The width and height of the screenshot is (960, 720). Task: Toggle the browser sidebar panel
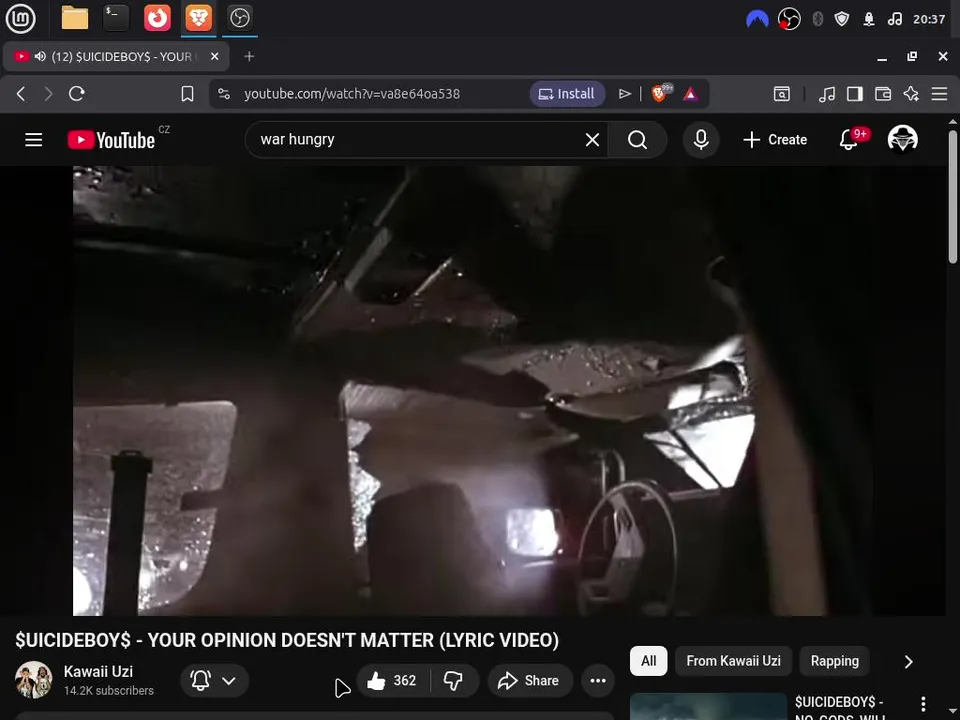[x=855, y=94]
